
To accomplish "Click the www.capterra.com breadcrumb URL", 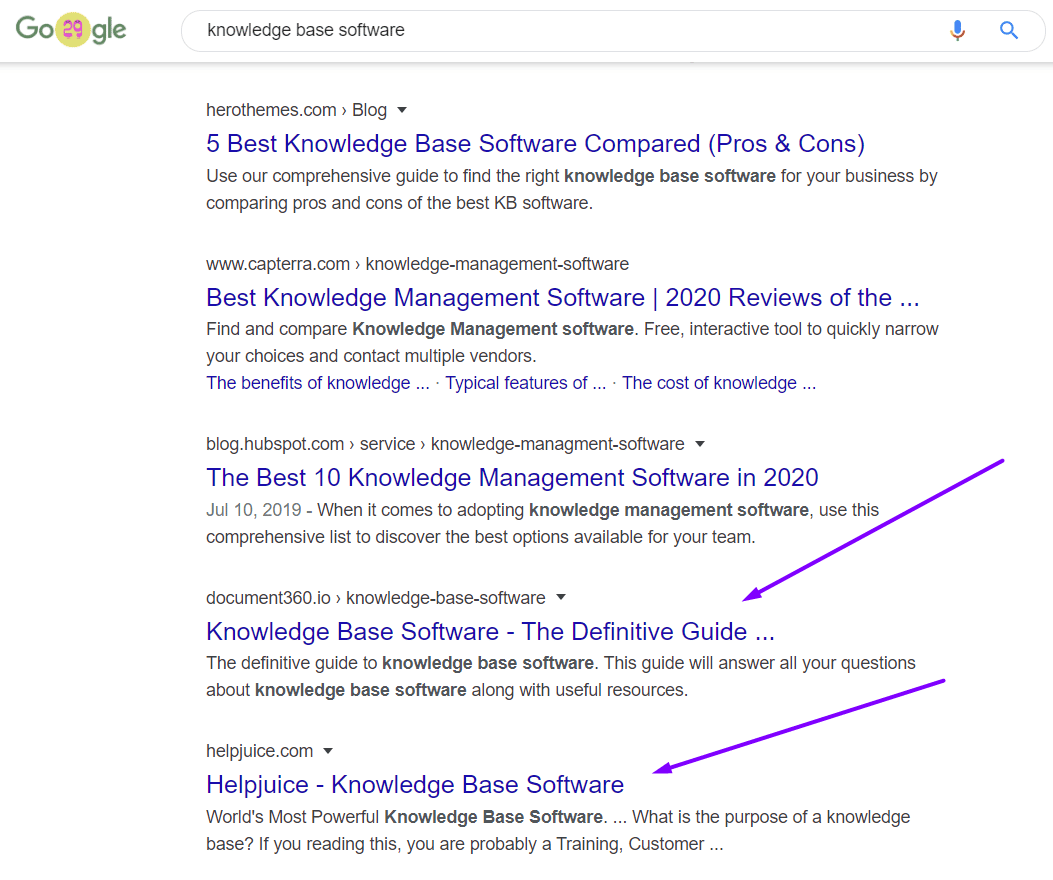I will point(417,264).
